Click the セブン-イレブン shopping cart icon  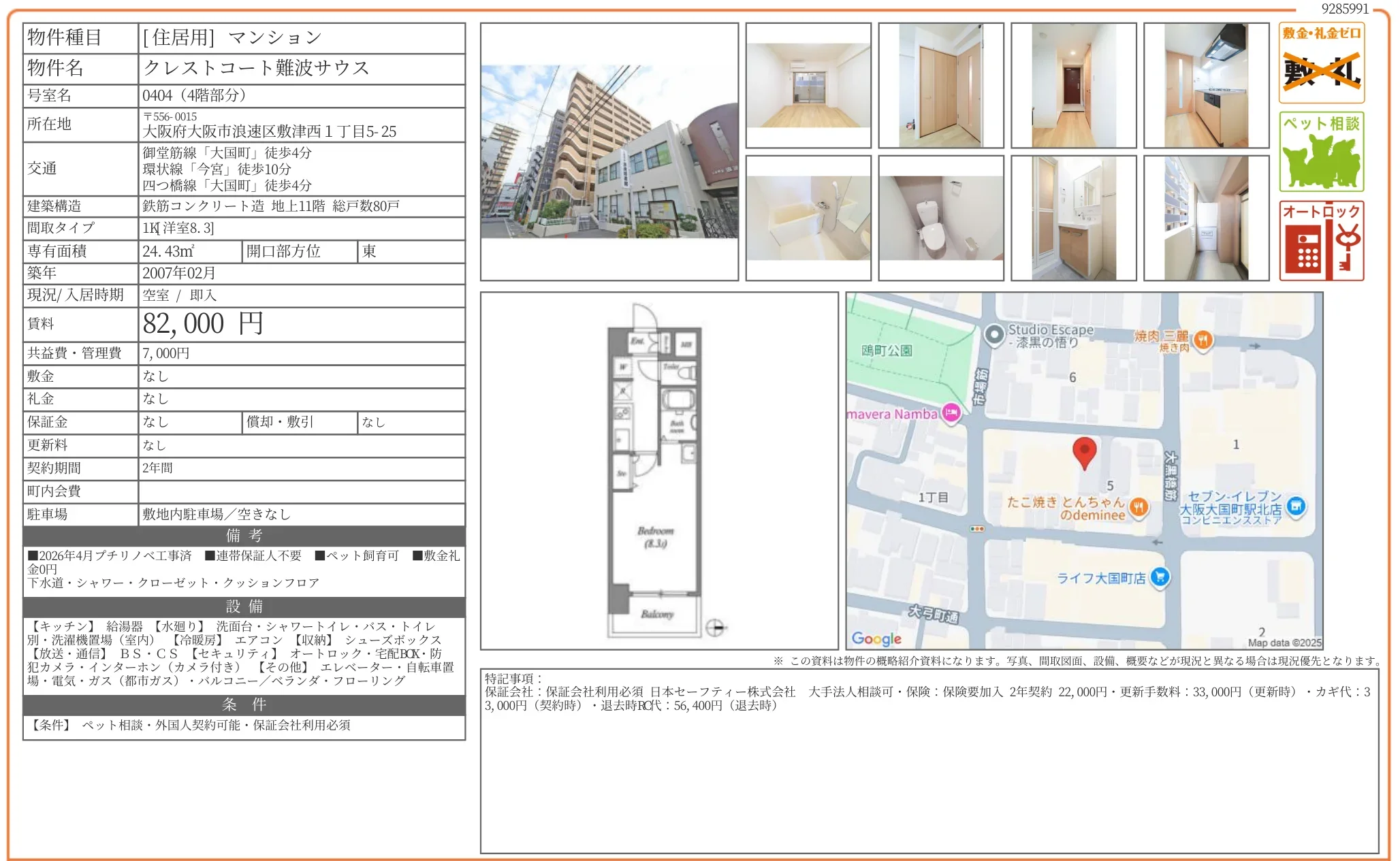coord(1295,505)
